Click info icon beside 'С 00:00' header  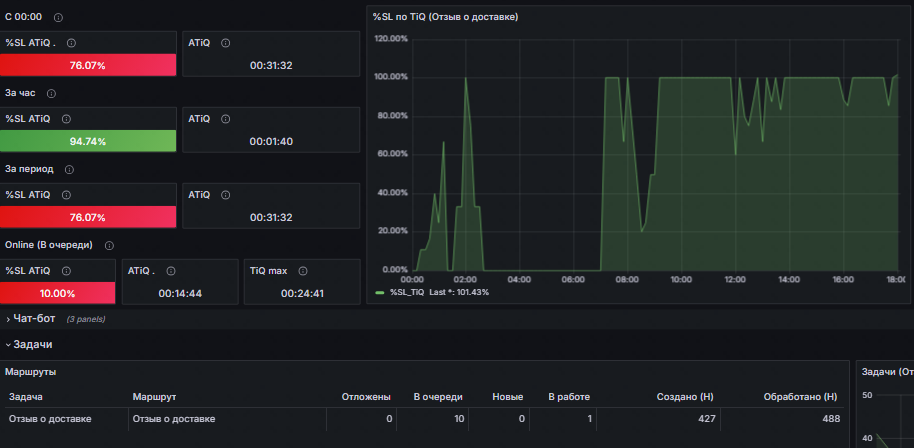tap(58, 17)
